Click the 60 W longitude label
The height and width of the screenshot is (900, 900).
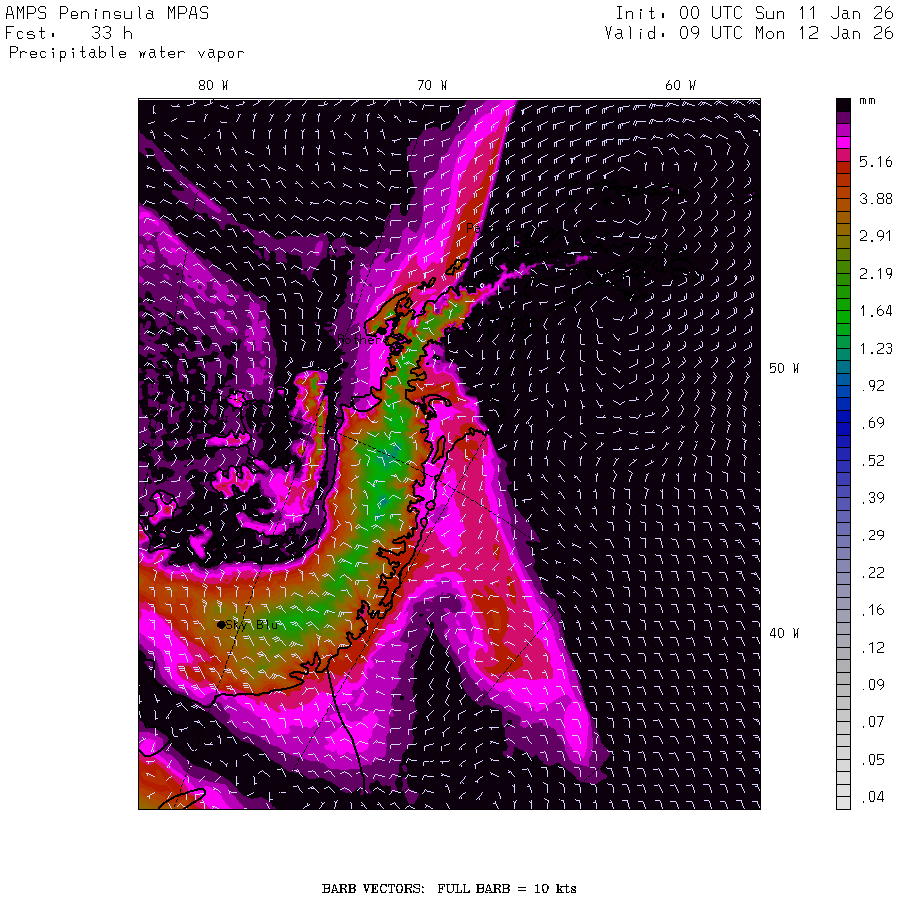(680, 86)
